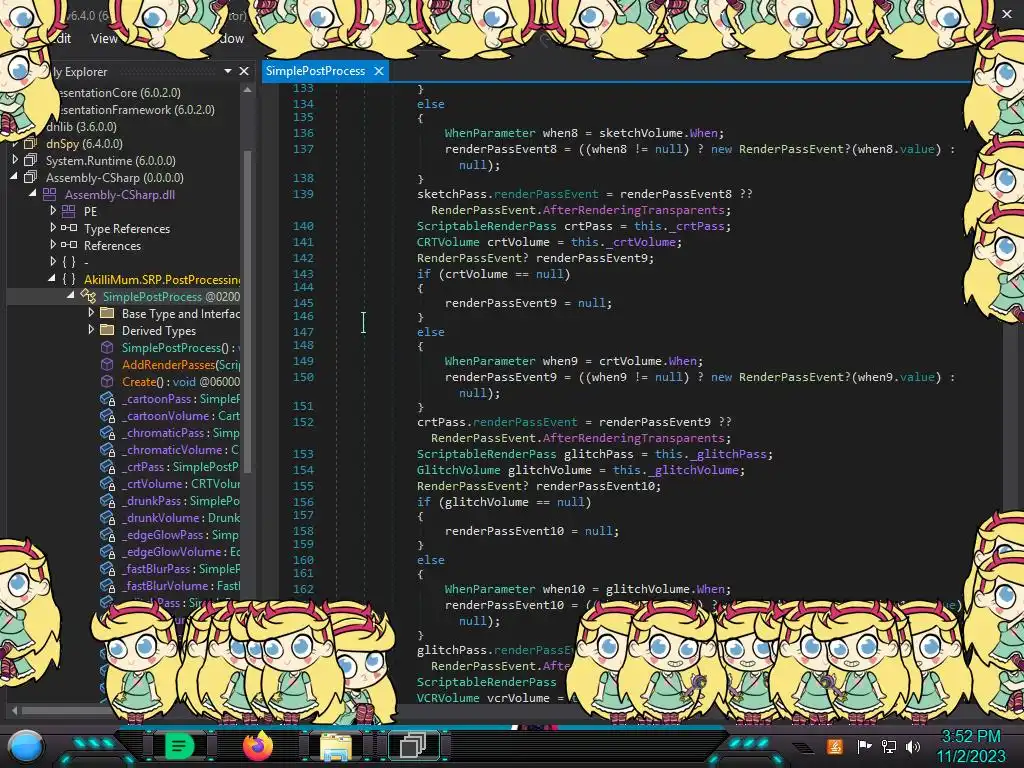
Task: Click the AddRenderPasses method icon
Action: [x=107, y=364]
